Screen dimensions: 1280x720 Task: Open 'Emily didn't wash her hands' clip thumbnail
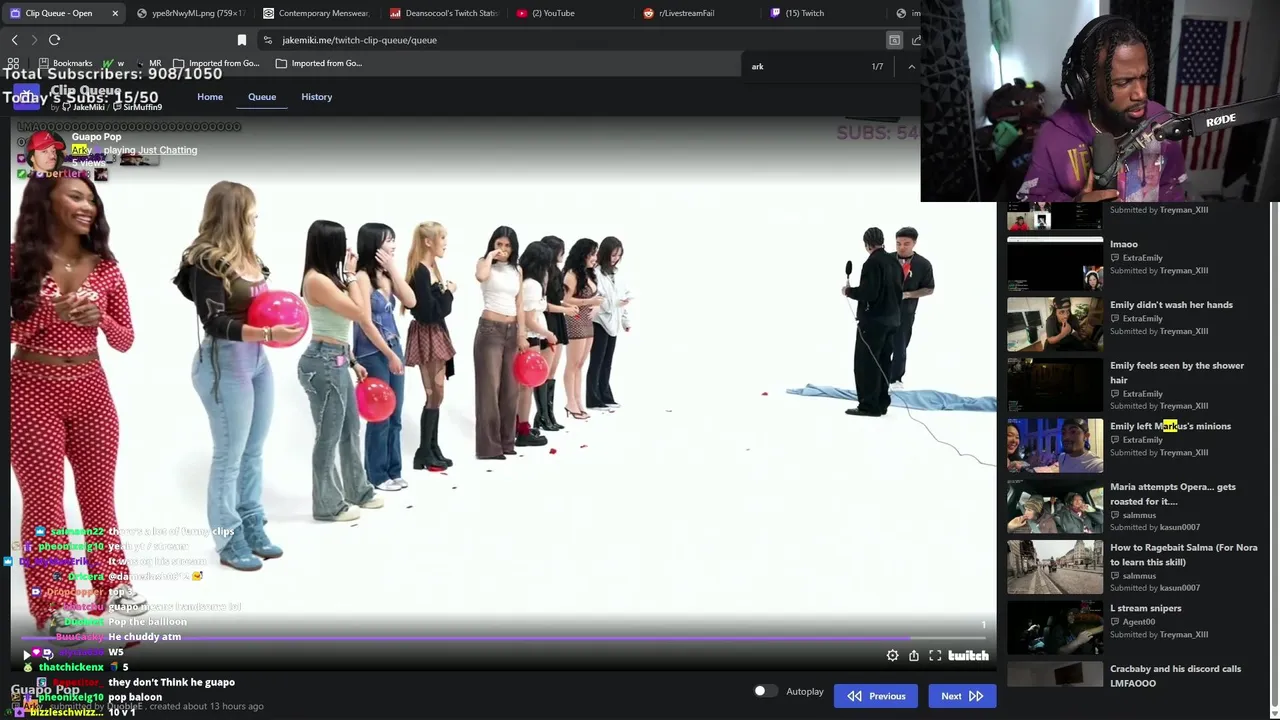[x=1055, y=324]
